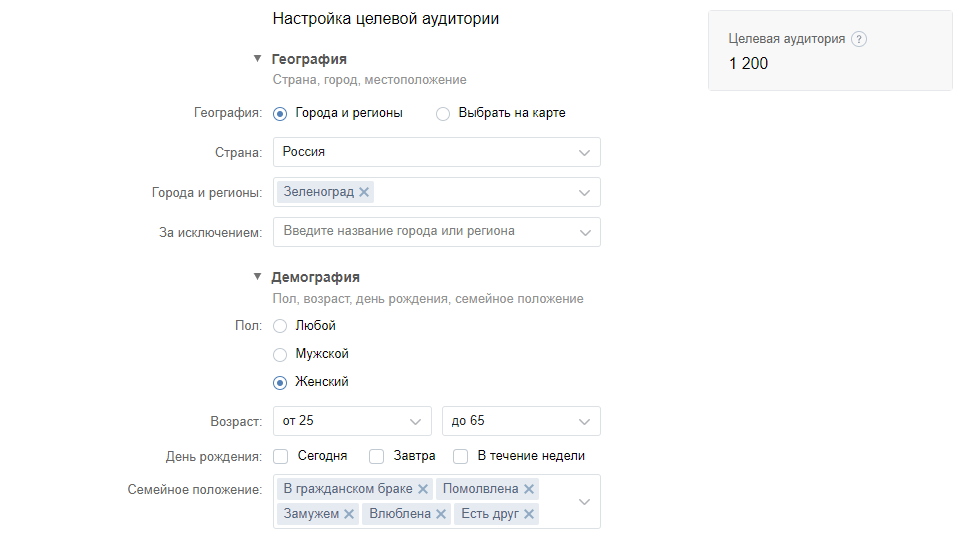Viewport: 969px width, 543px height.
Task: Remove the В гражданском браке tag
Action: (x=423, y=489)
